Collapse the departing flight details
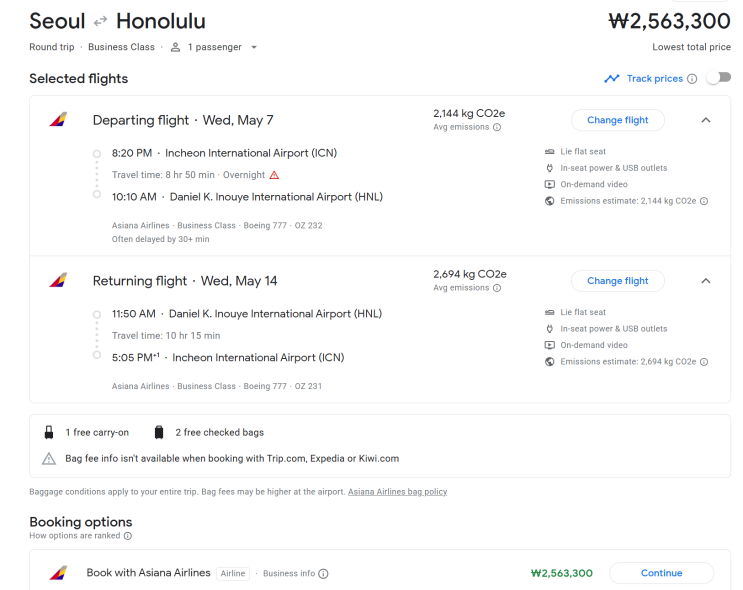 (706, 120)
